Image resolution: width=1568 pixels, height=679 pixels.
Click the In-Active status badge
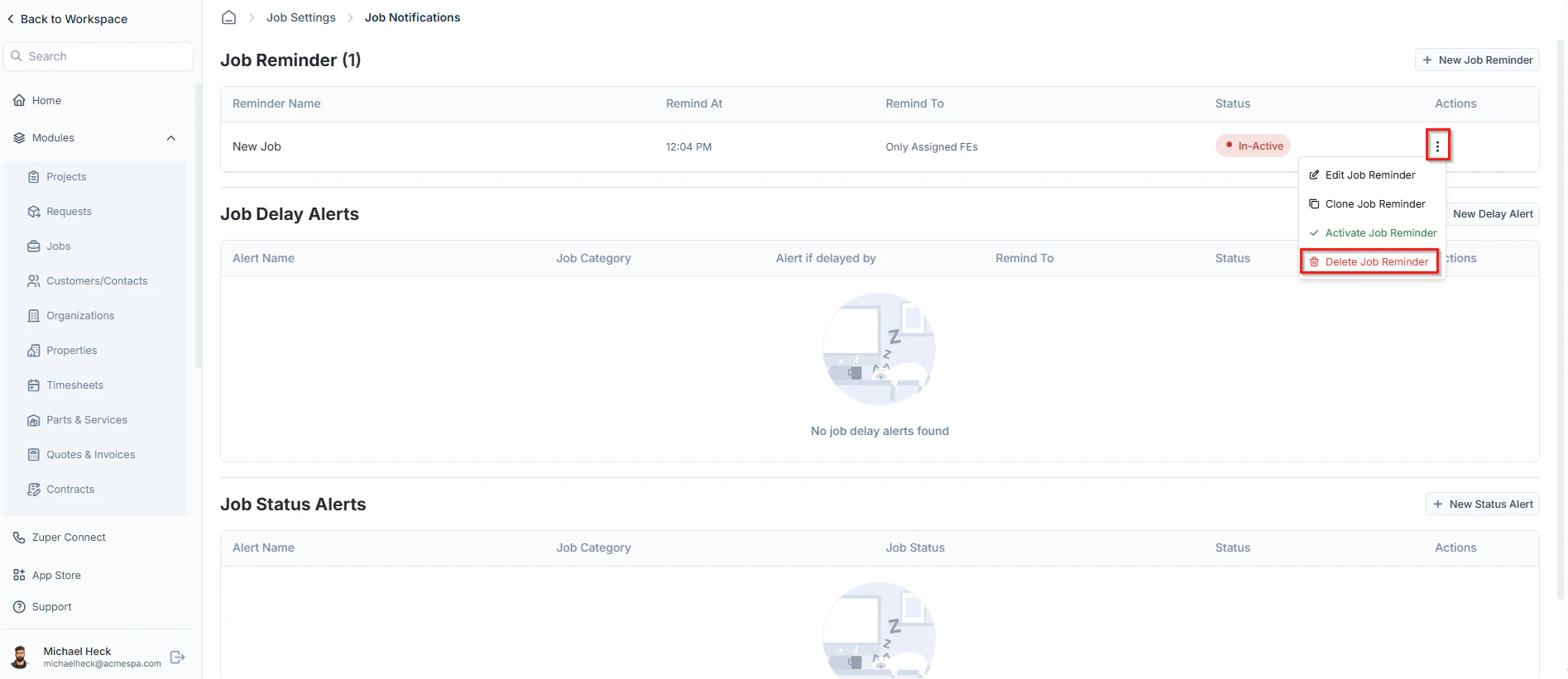[1253, 146]
